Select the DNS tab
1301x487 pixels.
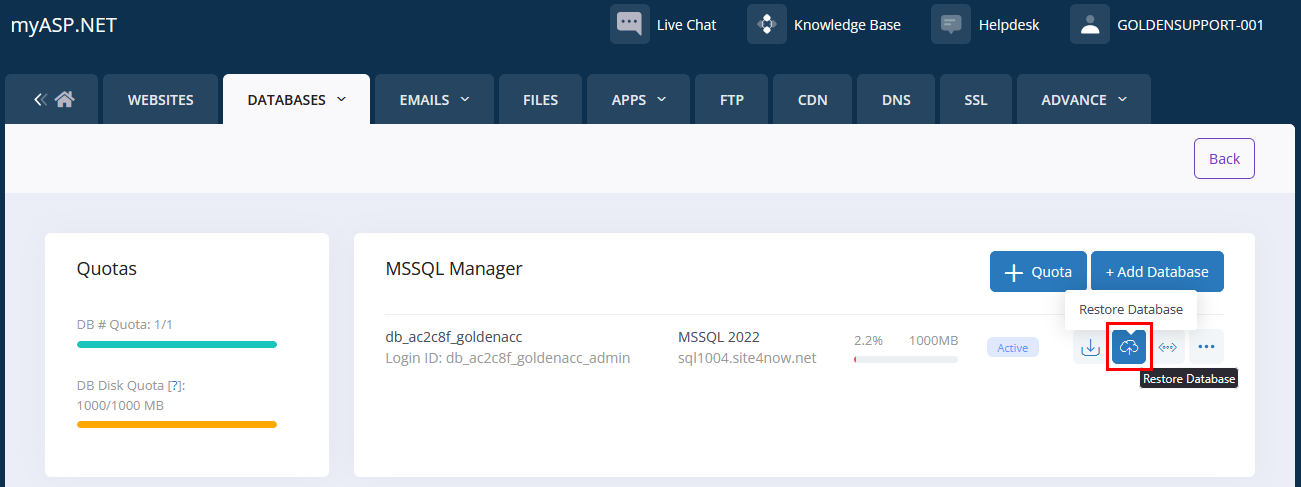pos(896,99)
